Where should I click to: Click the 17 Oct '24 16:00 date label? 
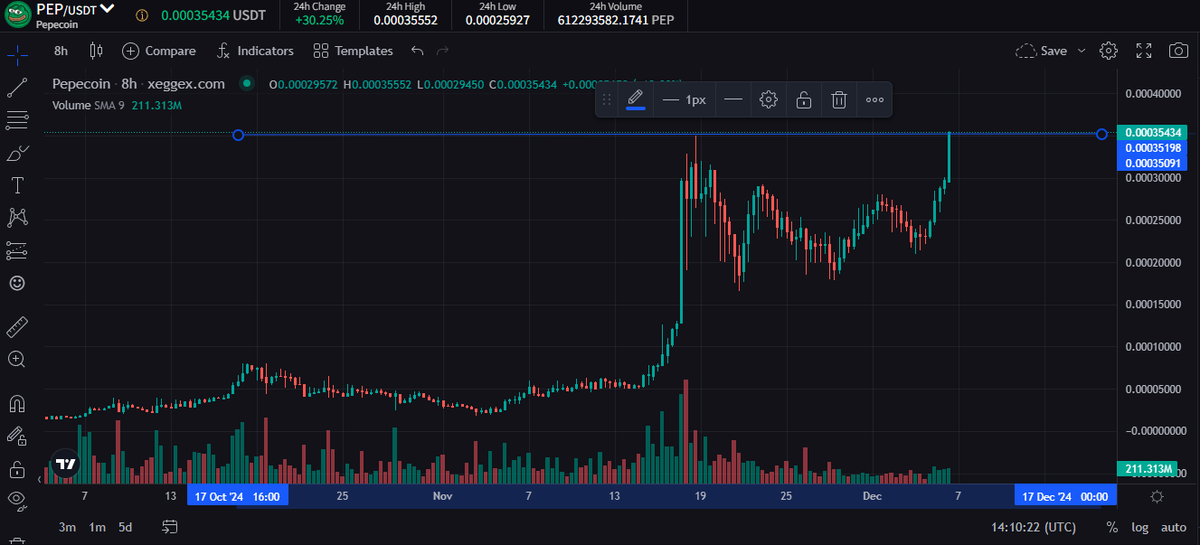point(238,496)
